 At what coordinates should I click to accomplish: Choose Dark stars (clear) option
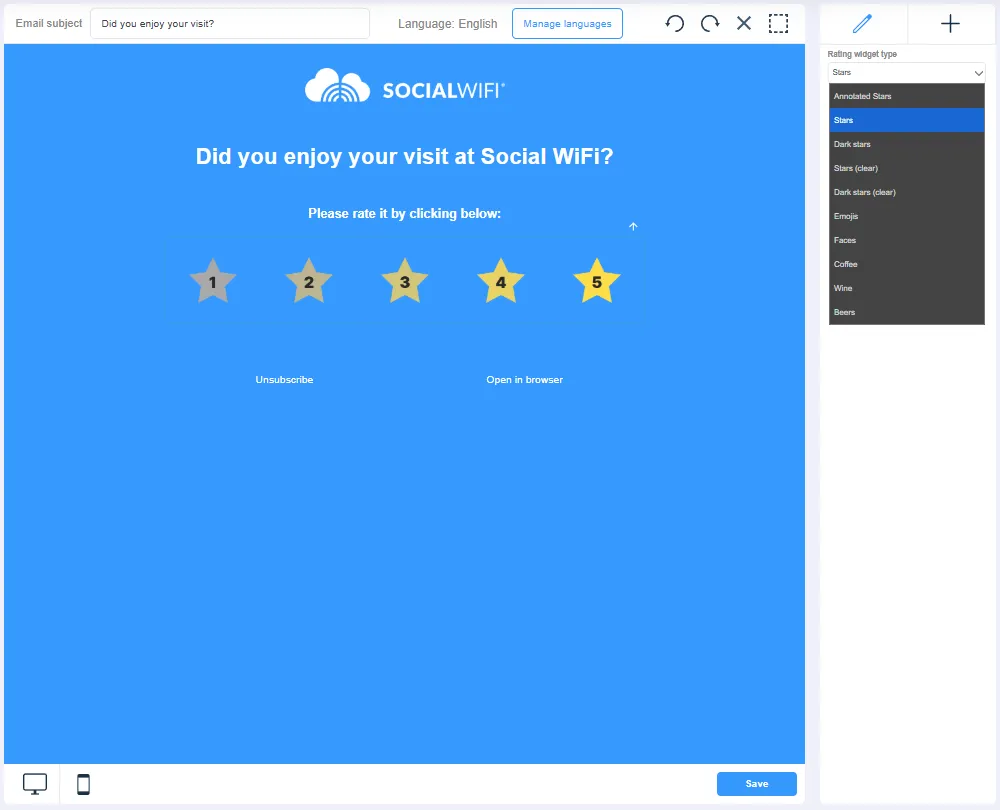pyautogui.click(x=906, y=193)
